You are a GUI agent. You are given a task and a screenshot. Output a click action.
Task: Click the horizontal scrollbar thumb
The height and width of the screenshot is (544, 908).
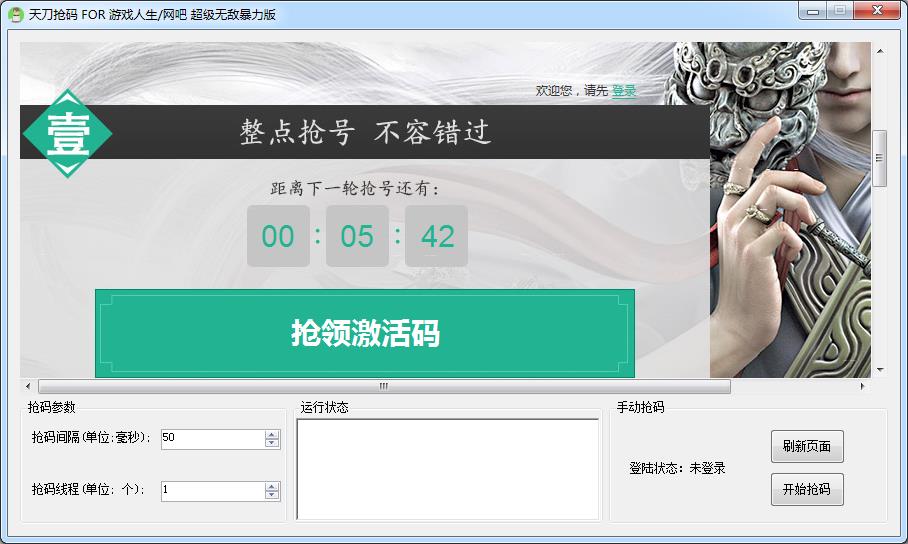click(384, 386)
